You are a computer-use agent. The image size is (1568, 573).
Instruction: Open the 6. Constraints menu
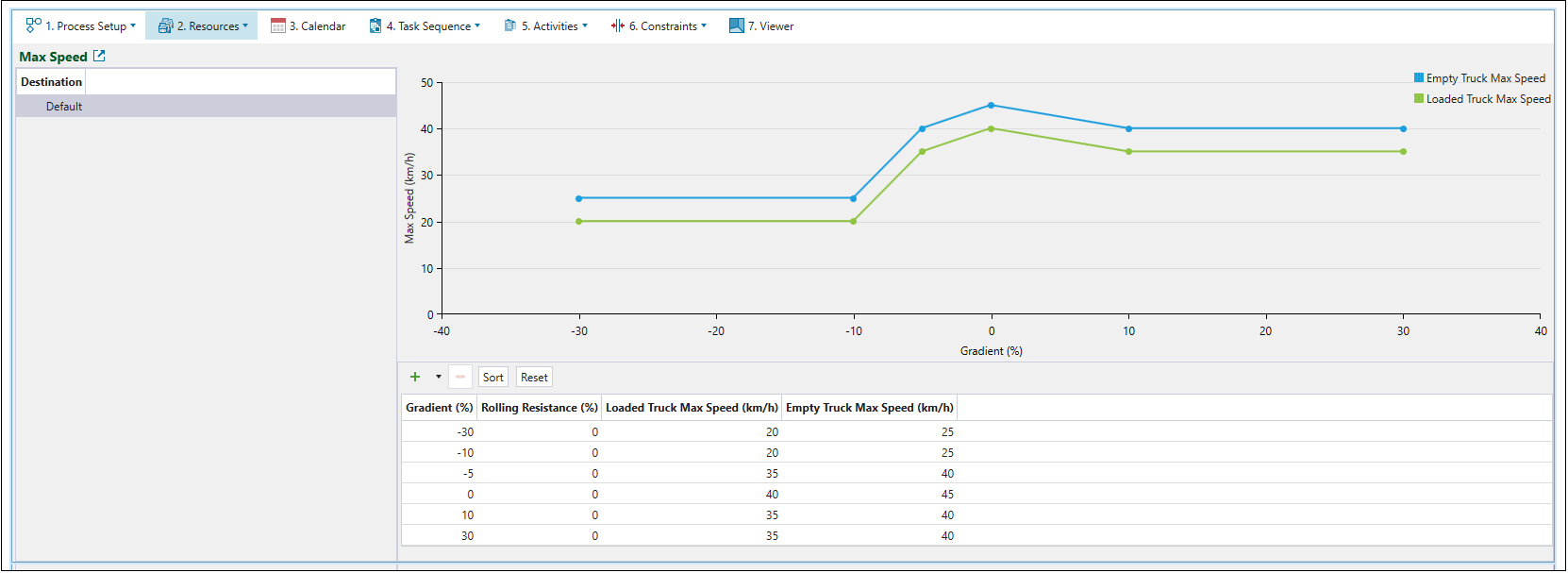coord(668,25)
